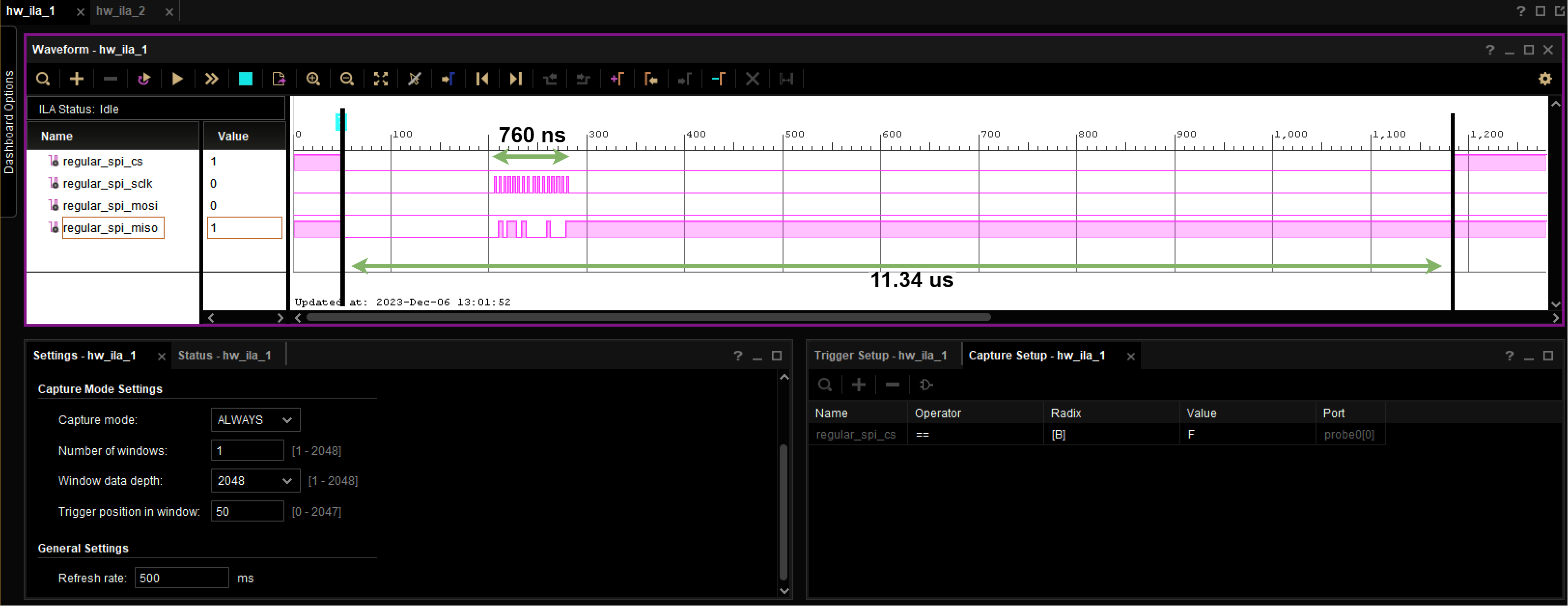
Task: Enable auto re-trigger mode
Action: (144, 79)
